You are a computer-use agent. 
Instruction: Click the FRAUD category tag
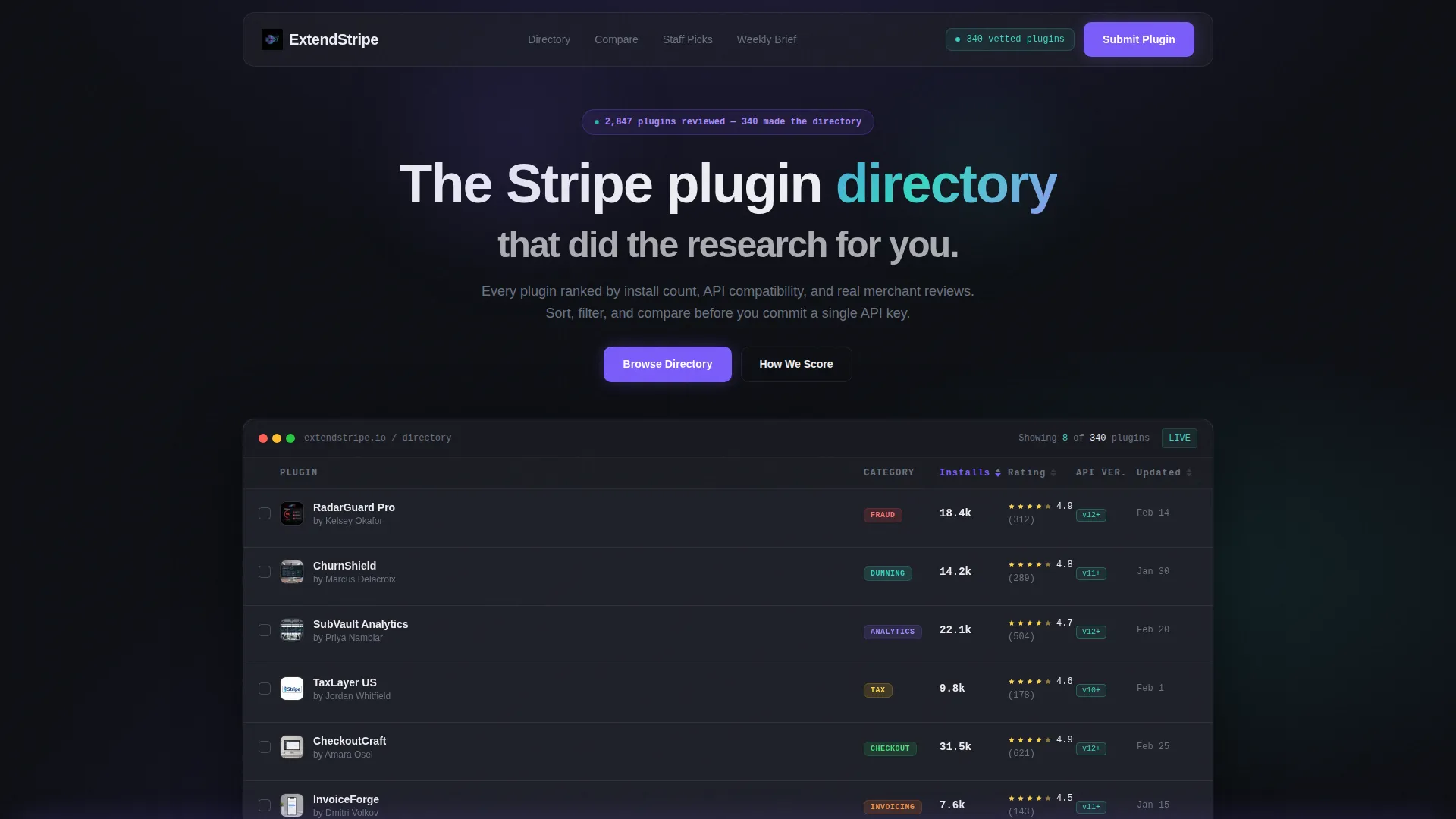coord(883,515)
